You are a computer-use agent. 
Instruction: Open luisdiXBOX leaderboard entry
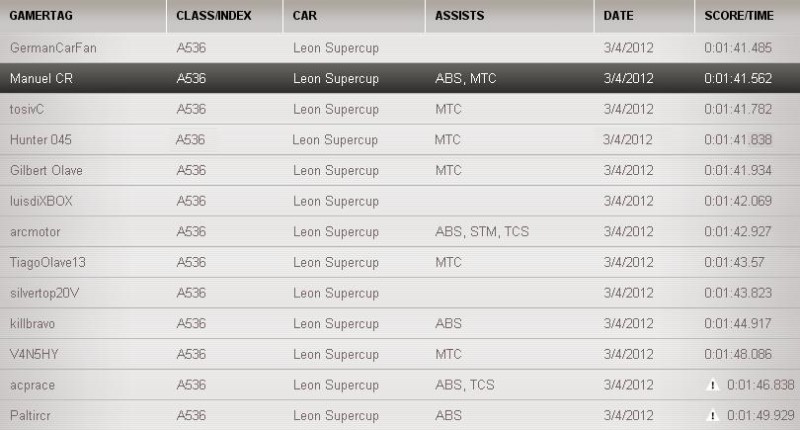41,201
